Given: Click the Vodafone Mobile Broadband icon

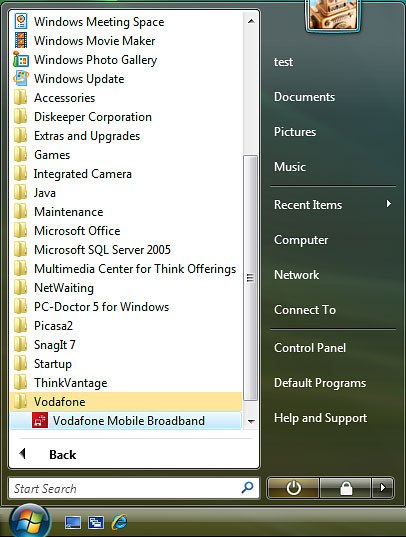Looking at the screenshot, I should coord(40,420).
